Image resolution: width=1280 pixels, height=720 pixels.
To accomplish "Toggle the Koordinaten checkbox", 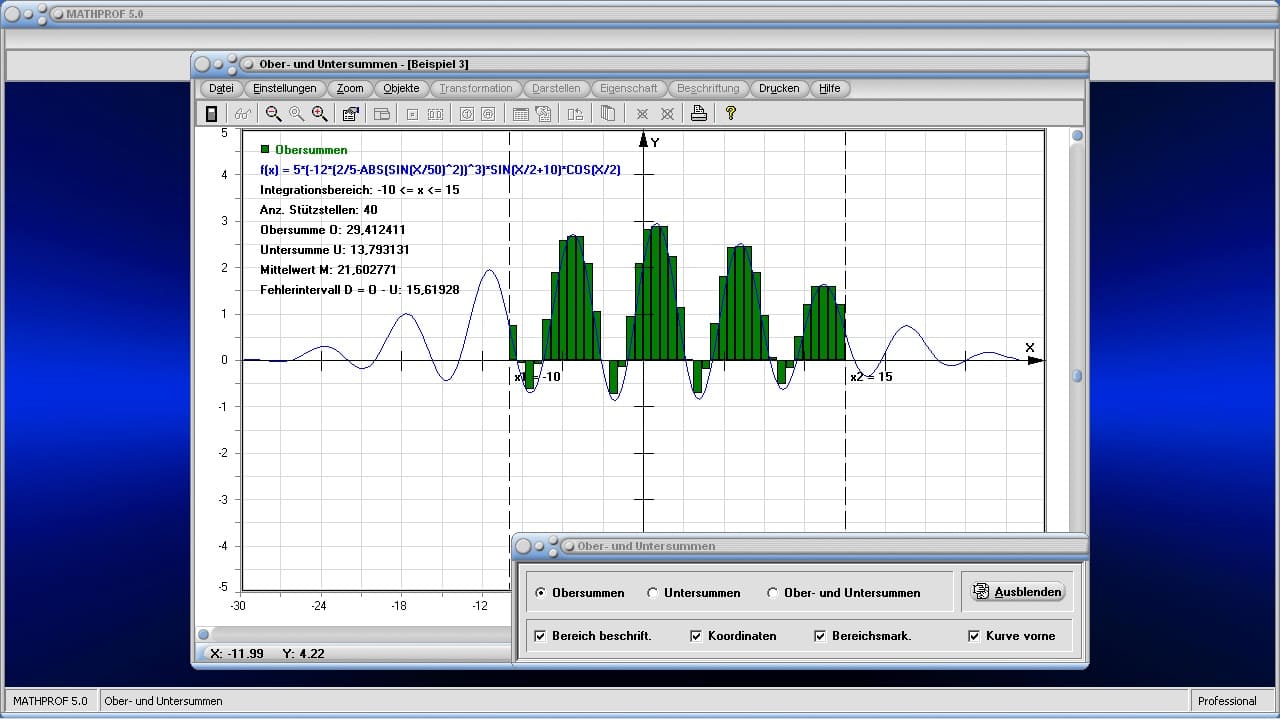I will (x=696, y=636).
